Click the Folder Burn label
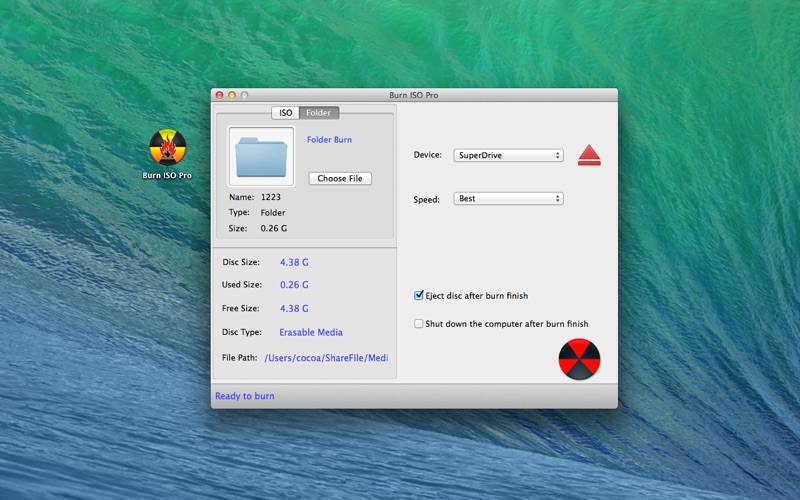800x500 pixels. (329, 139)
